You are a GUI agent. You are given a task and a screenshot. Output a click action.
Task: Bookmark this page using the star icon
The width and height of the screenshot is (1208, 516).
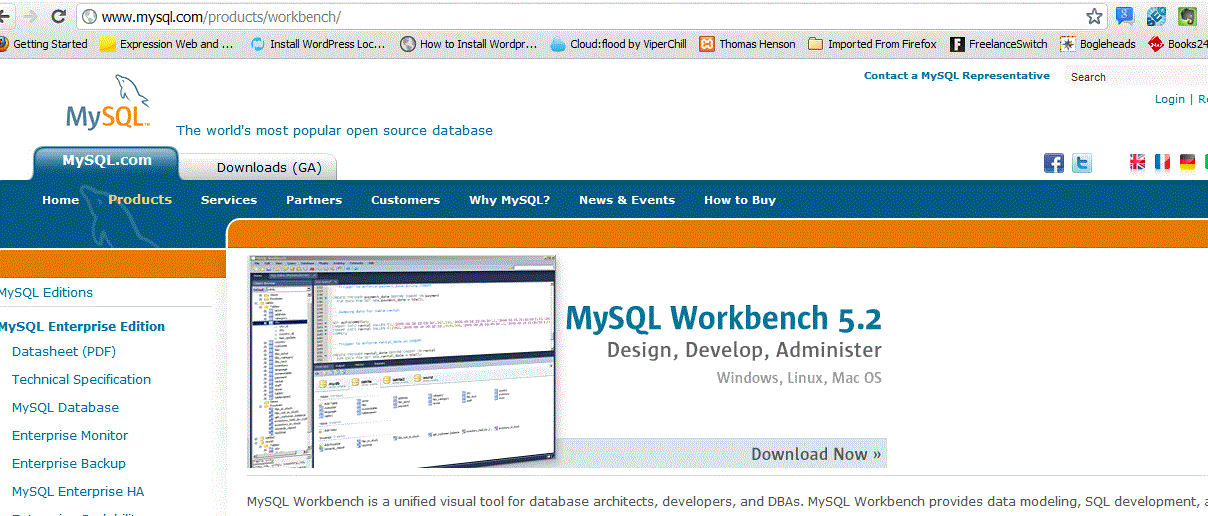(x=1095, y=16)
